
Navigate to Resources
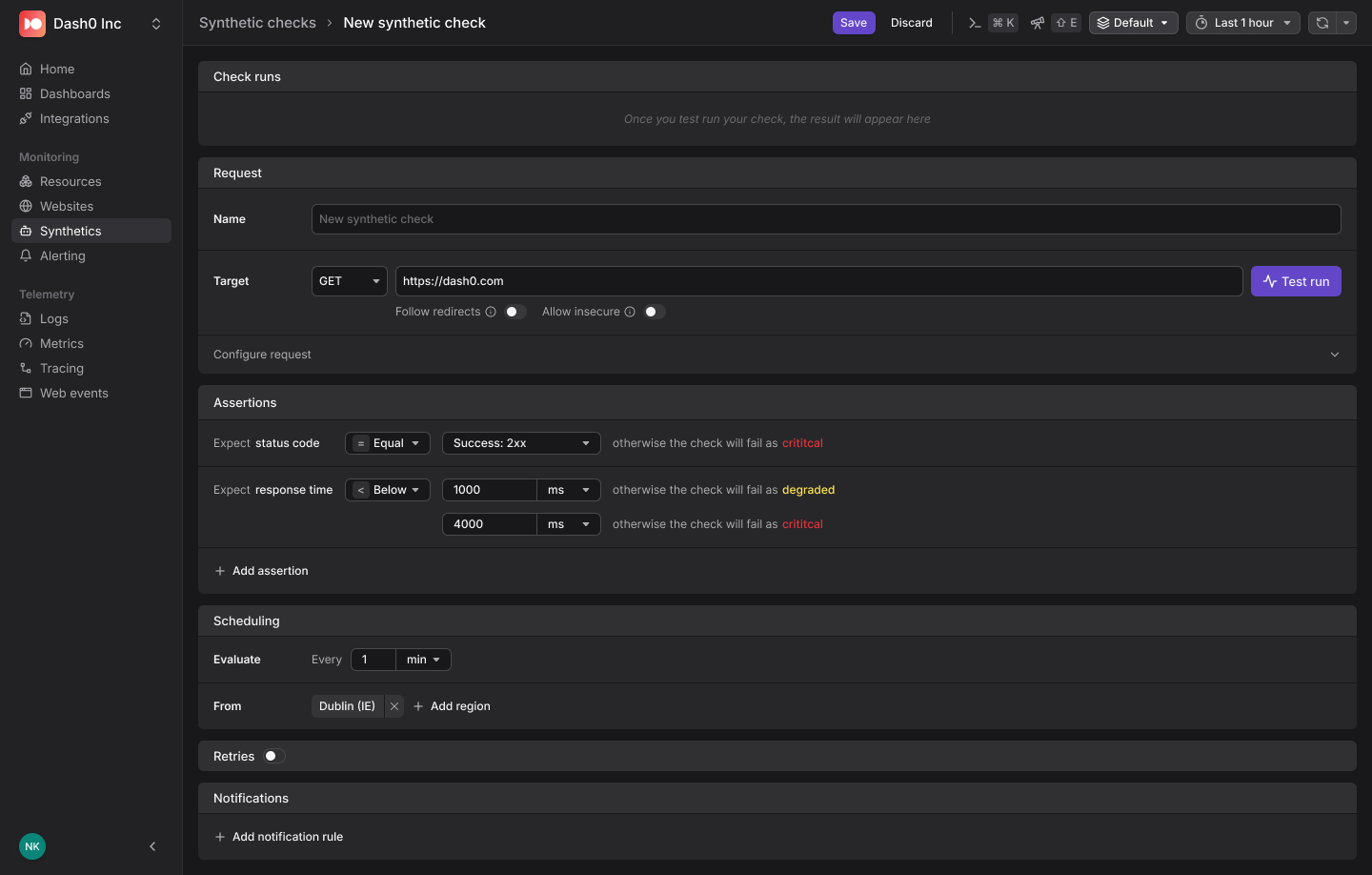point(91,181)
